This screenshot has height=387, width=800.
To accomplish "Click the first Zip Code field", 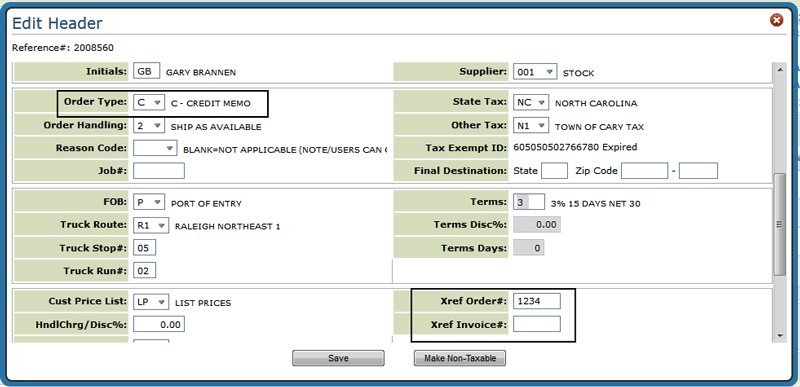I will 644,170.
